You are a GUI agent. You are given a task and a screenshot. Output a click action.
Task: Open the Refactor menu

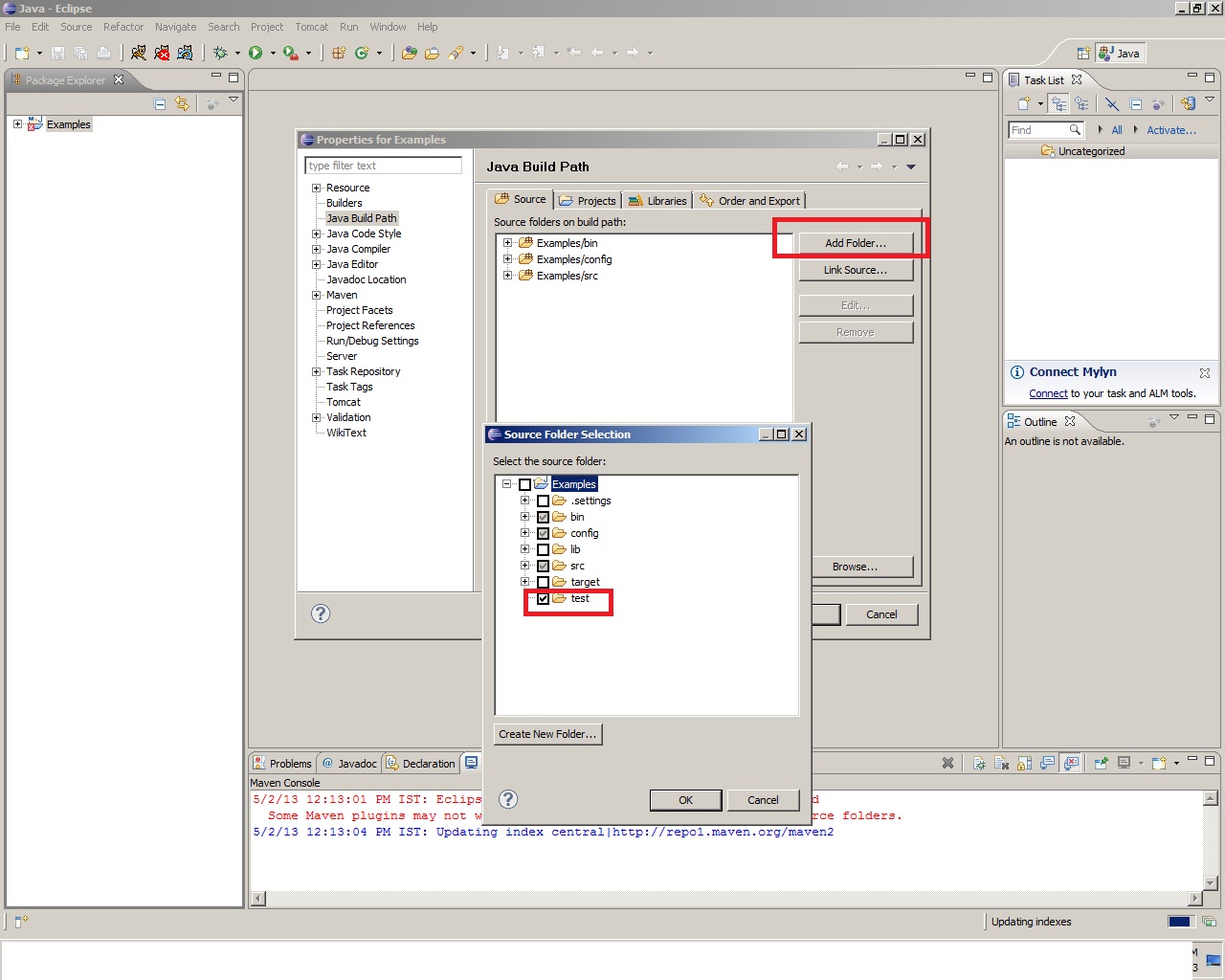coord(123,27)
